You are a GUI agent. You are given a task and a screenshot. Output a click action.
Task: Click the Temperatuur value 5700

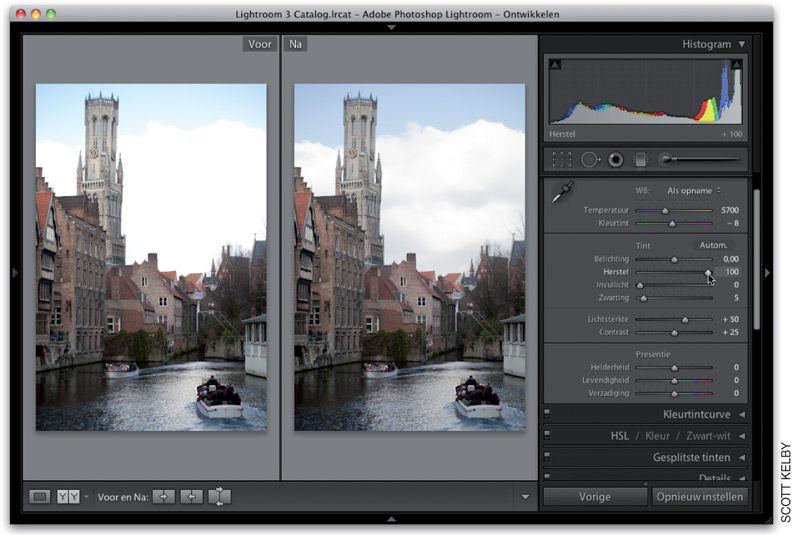click(x=730, y=210)
